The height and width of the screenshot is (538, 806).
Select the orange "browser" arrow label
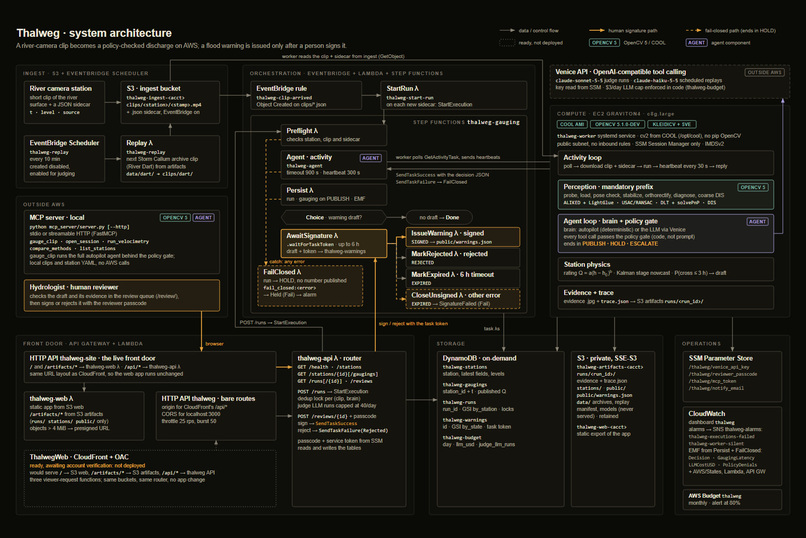click(214, 344)
